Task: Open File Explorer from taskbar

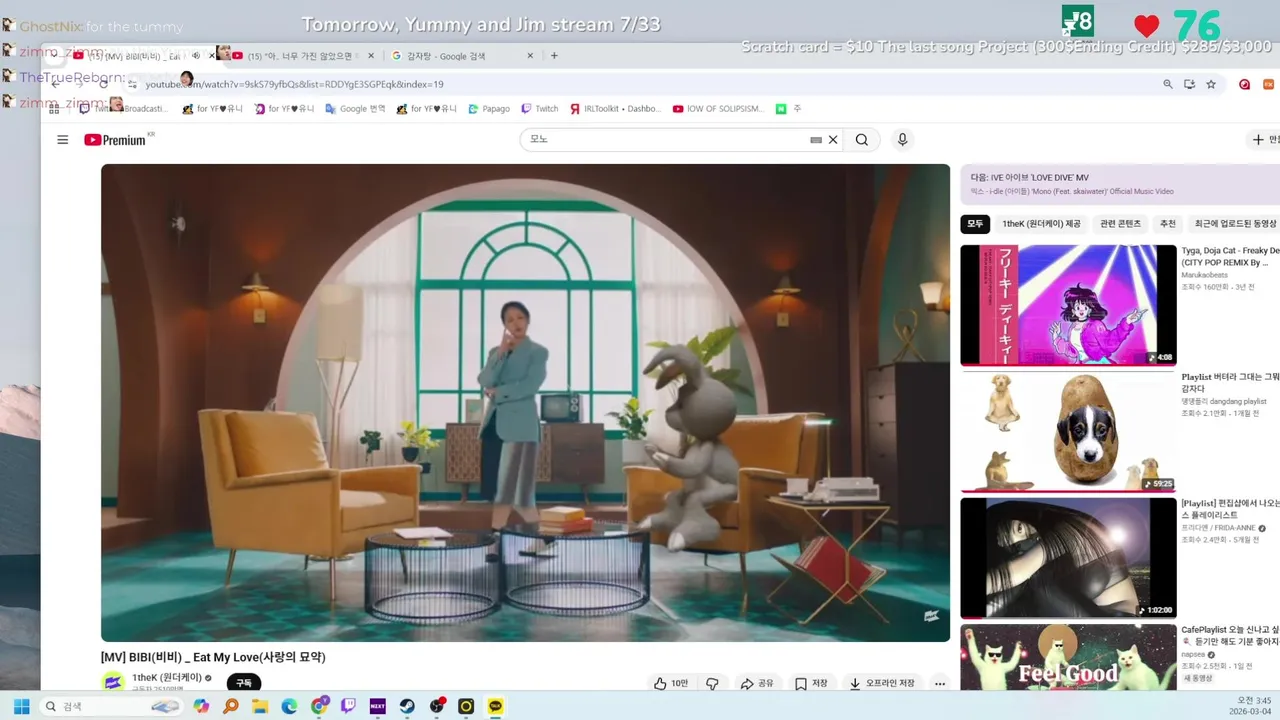Action: coord(260,706)
